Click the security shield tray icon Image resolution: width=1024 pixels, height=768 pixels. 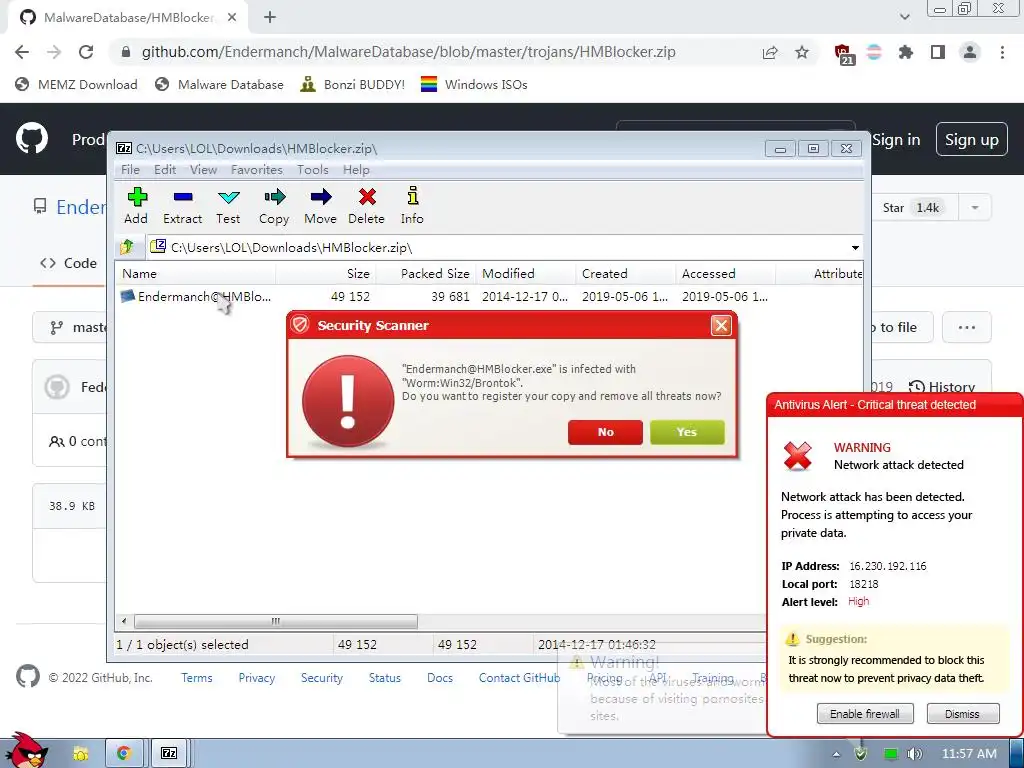[861, 754]
